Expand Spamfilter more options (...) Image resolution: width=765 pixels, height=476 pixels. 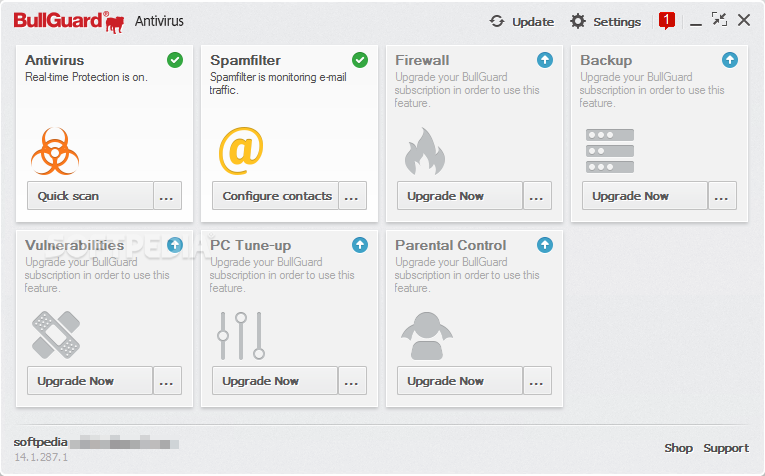tap(352, 196)
